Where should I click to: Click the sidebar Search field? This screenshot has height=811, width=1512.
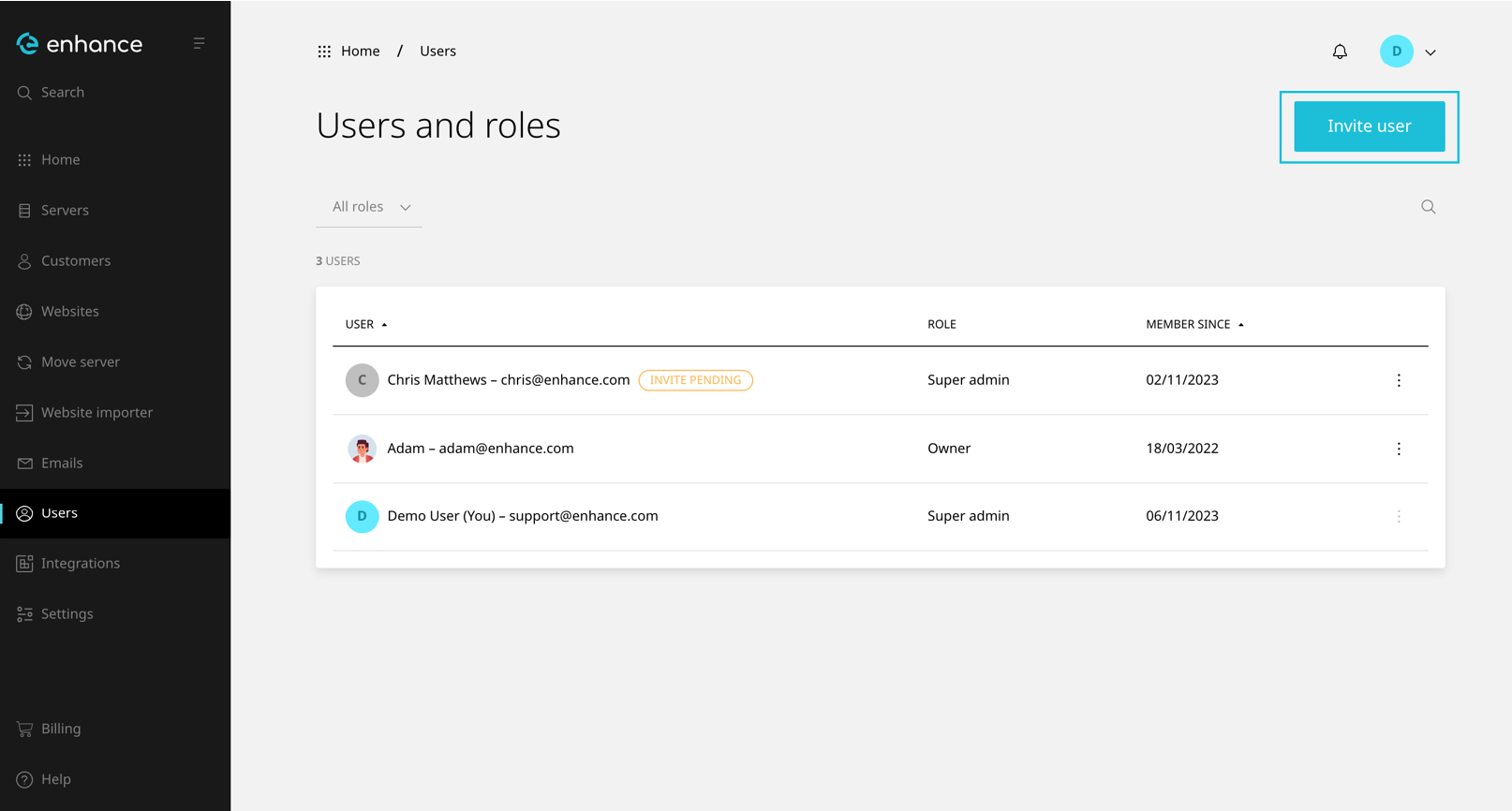click(63, 93)
